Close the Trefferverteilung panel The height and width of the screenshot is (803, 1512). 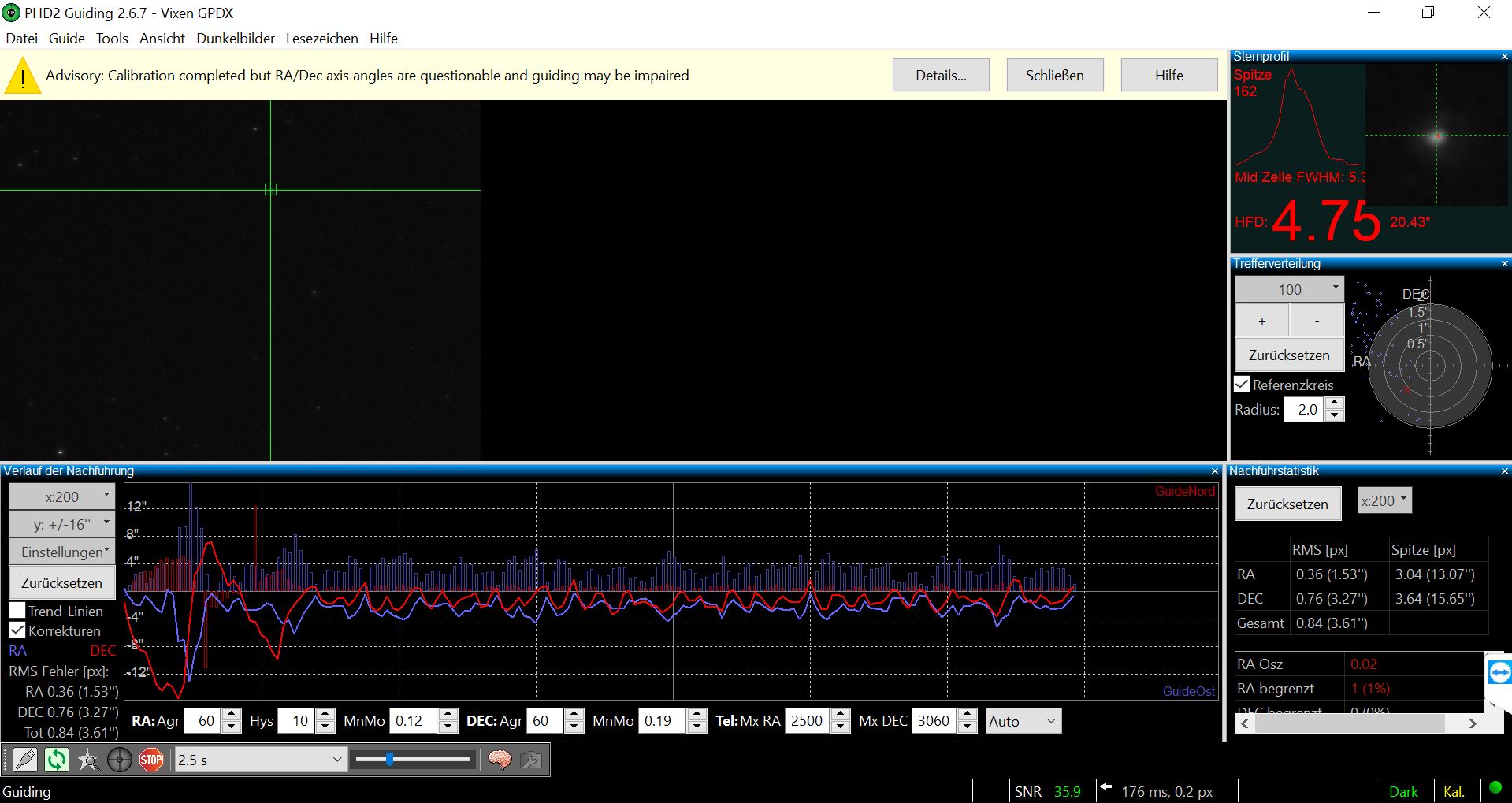1504,264
